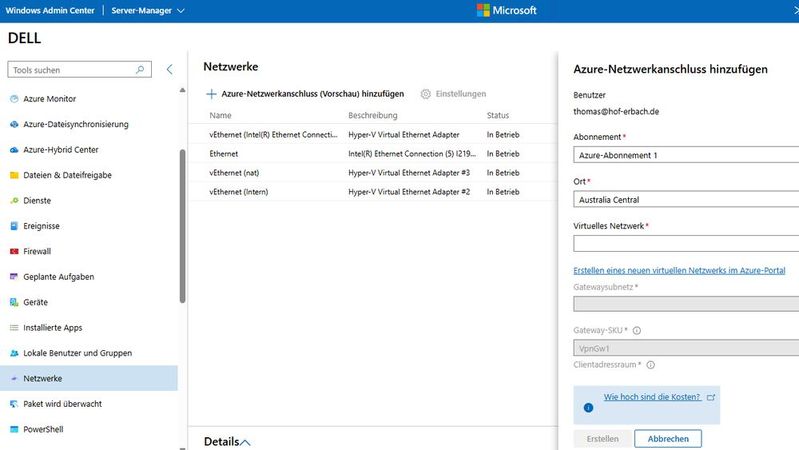The width and height of the screenshot is (799, 450).
Task: Open the Virtuelles Netzwerk dropdown
Action: tap(686, 244)
